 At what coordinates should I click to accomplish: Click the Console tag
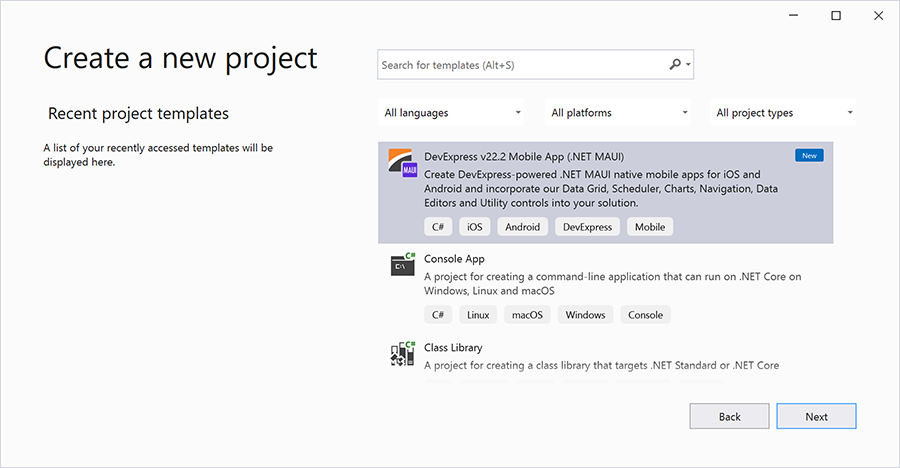[645, 315]
